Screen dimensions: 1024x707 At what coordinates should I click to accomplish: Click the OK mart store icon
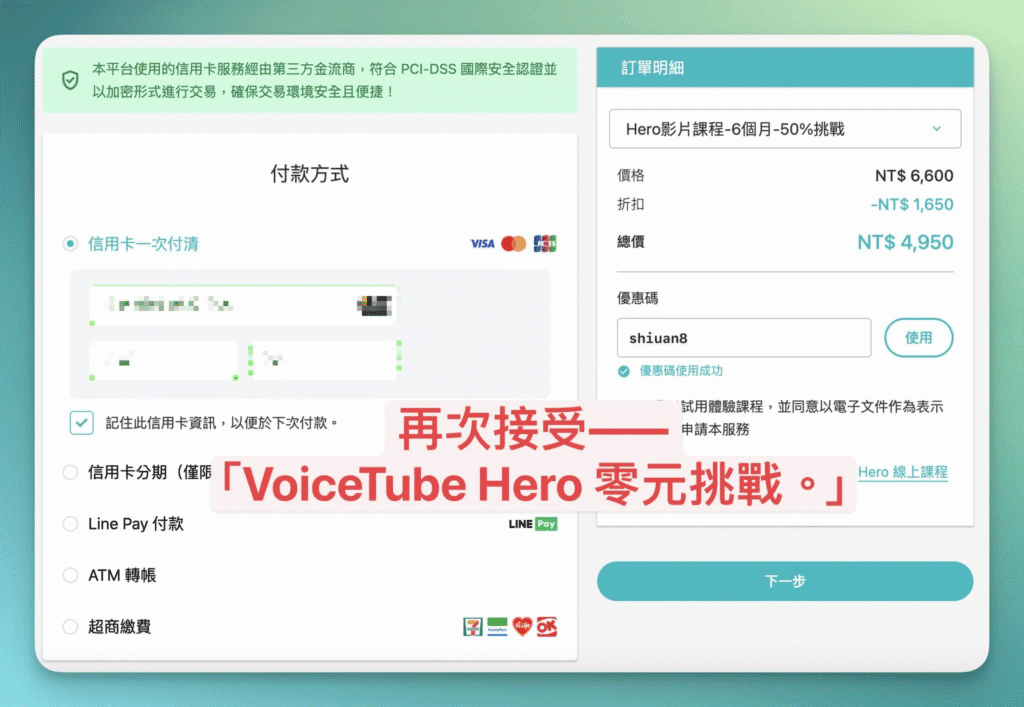click(x=546, y=627)
